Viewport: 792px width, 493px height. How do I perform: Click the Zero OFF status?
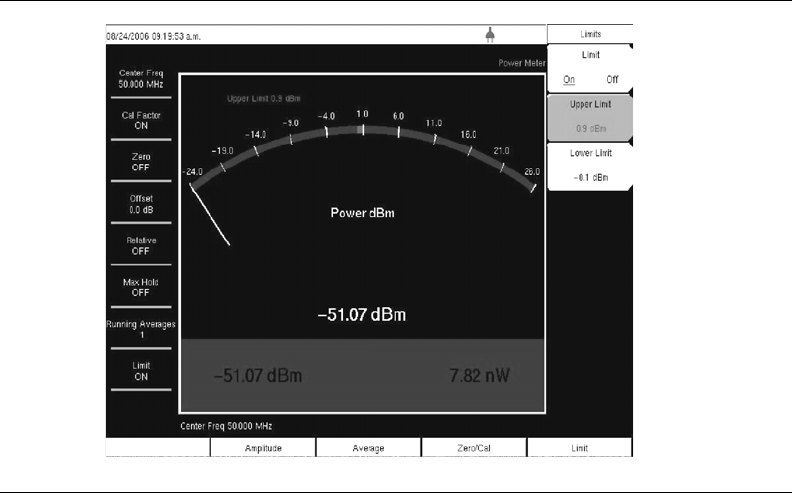(x=141, y=162)
